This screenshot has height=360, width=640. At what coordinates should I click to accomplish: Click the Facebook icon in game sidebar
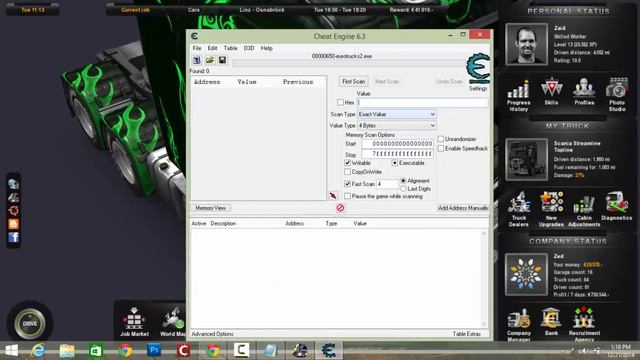[x=13, y=237]
